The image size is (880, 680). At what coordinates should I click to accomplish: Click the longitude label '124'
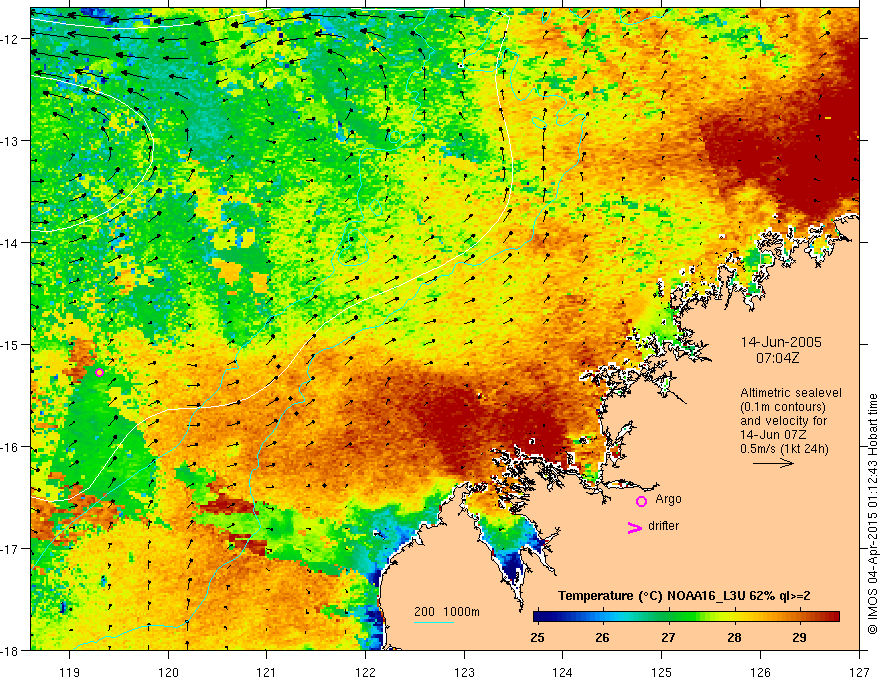563,672
